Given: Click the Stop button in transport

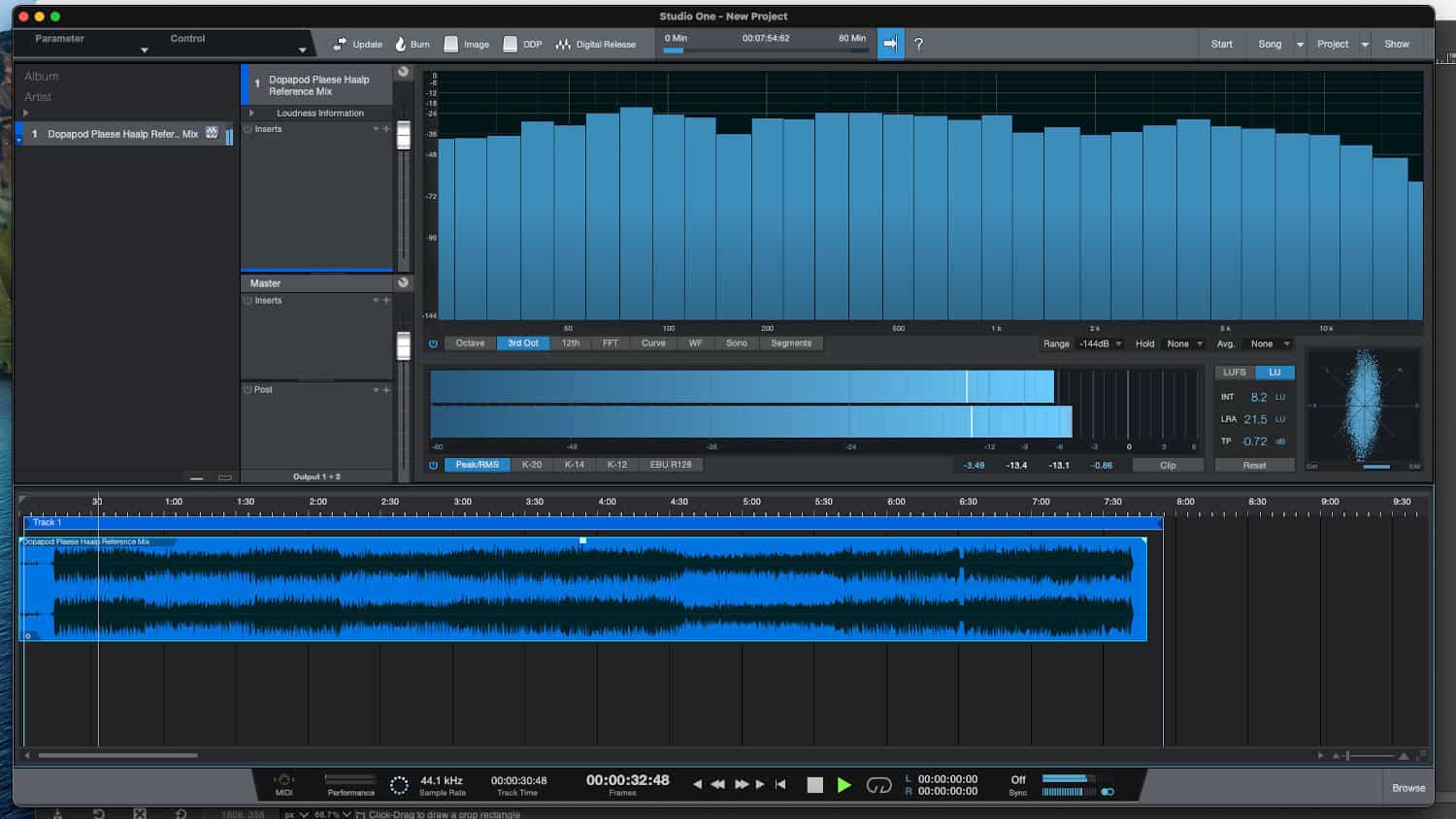Looking at the screenshot, I should (x=815, y=785).
